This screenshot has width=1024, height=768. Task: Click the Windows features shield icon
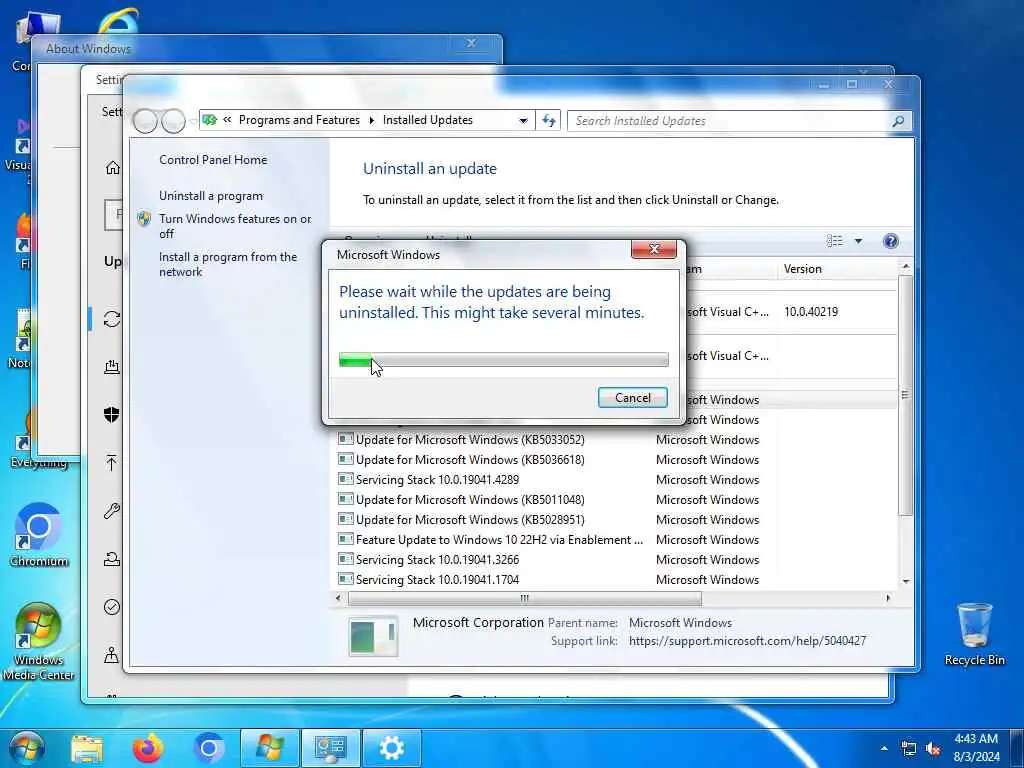click(144, 219)
